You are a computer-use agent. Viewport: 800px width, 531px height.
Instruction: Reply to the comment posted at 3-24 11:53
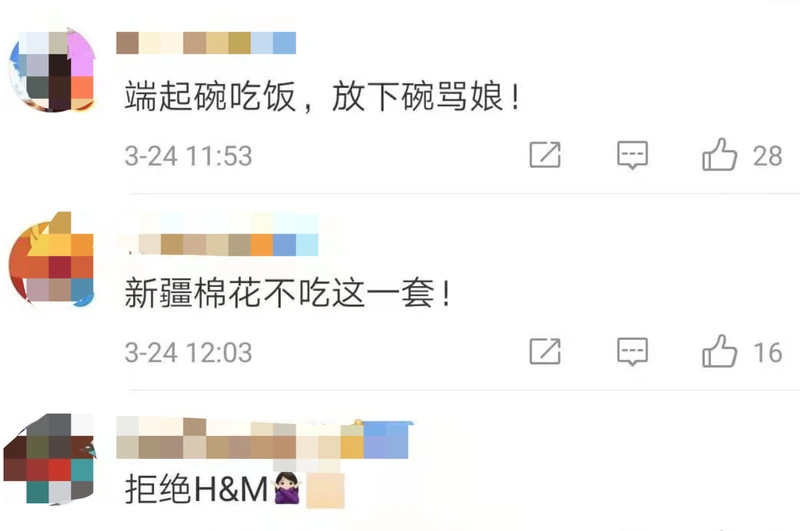633,155
